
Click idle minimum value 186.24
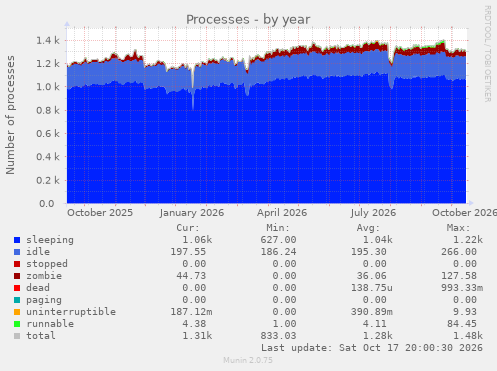tap(278, 252)
